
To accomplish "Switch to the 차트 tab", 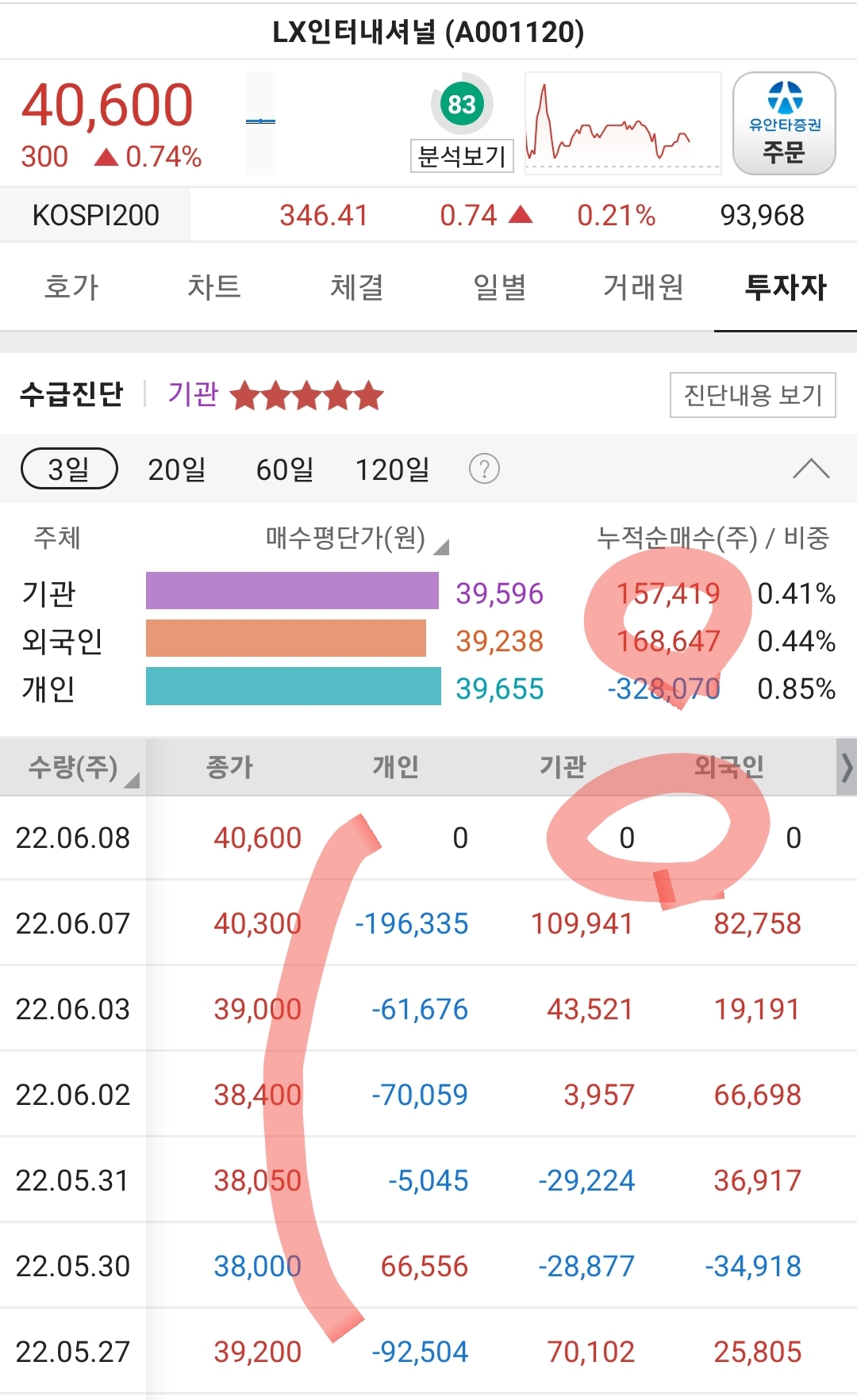I will 214,286.
